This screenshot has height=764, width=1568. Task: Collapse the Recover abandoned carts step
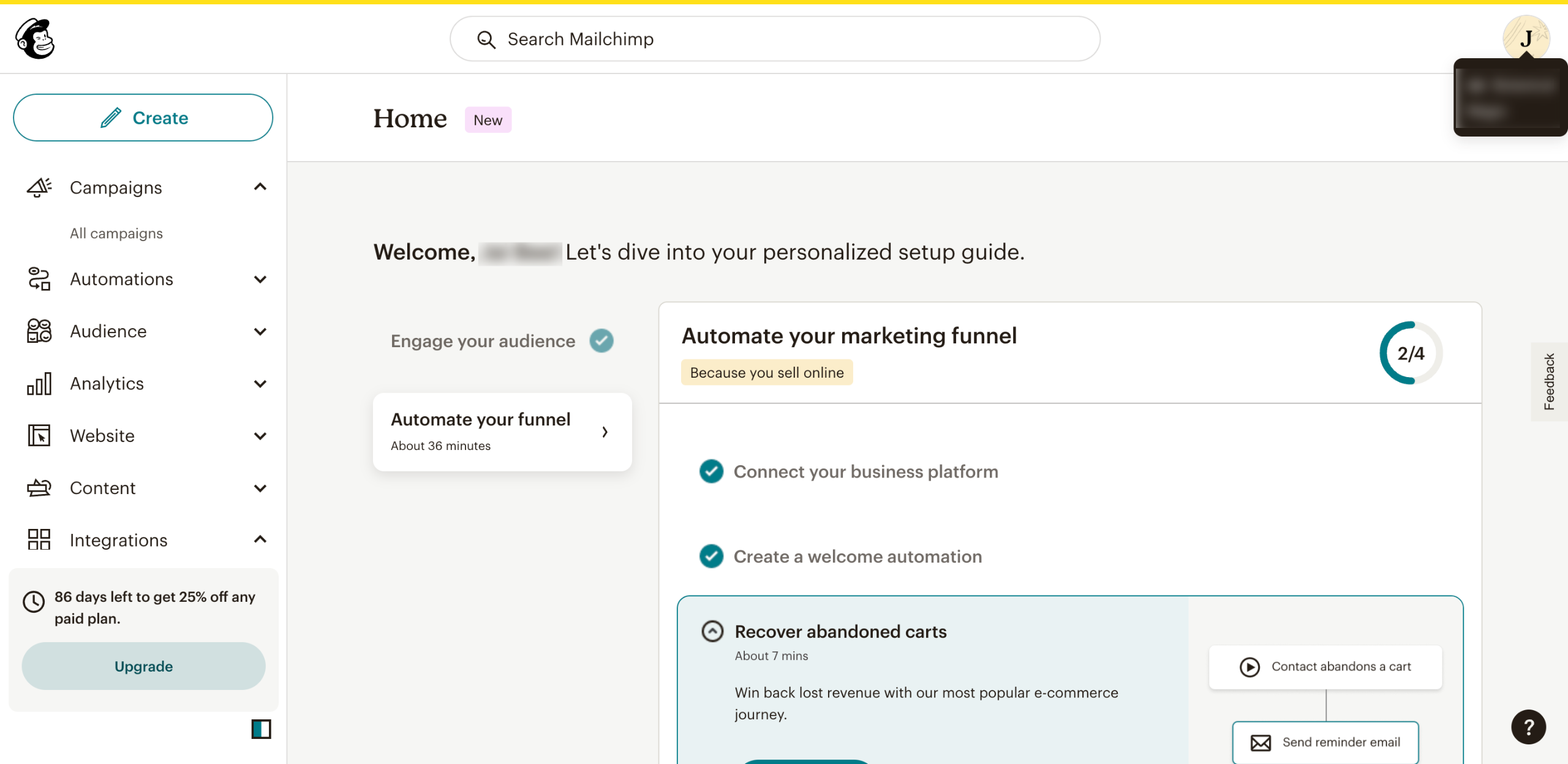click(x=712, y=631)
